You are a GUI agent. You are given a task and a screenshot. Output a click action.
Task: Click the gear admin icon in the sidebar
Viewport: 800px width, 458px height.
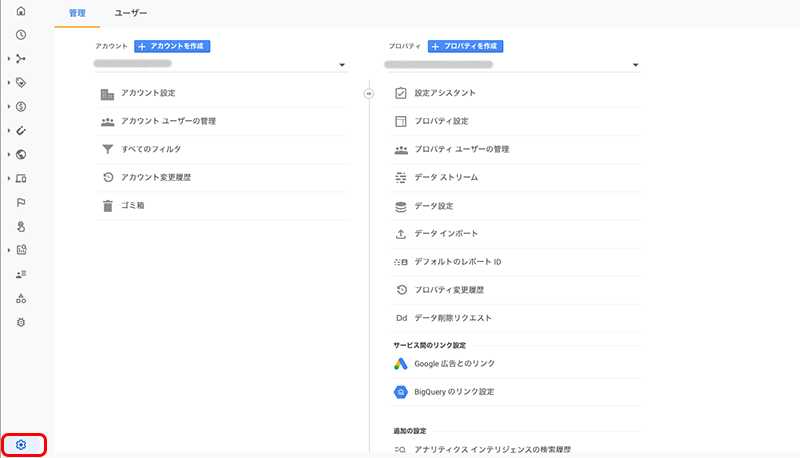point(21,445)
